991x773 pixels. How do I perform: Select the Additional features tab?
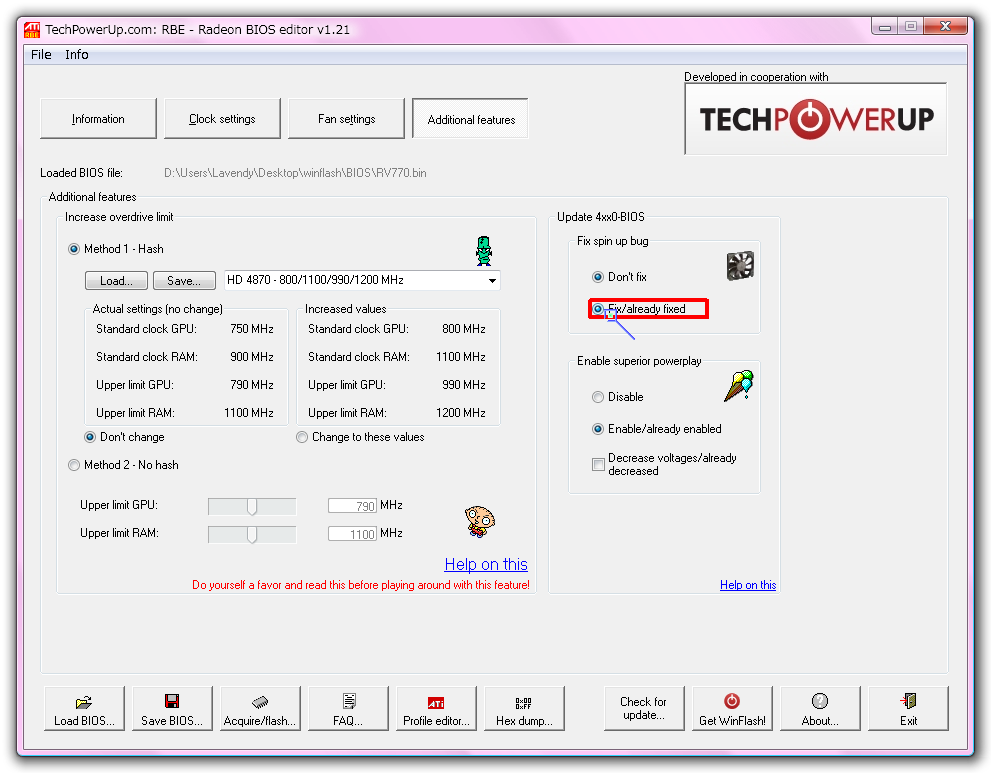click(x=470, y=119)
